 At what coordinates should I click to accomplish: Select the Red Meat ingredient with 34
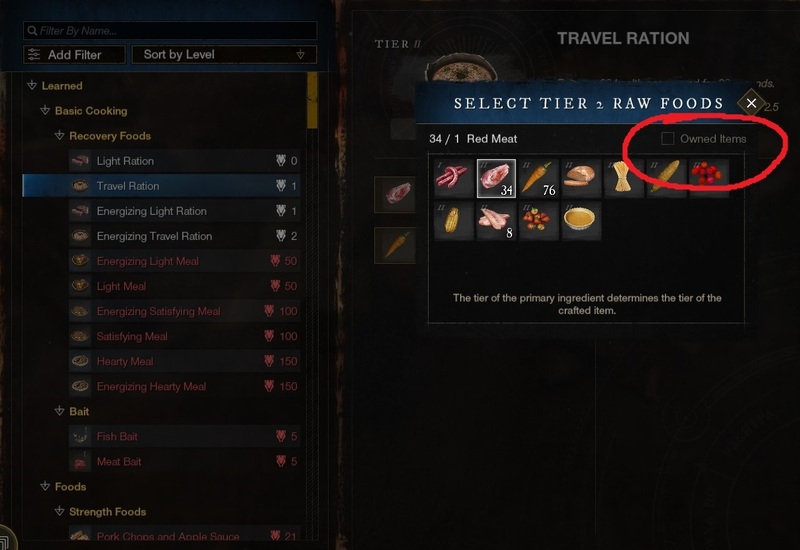pos(496,178)
